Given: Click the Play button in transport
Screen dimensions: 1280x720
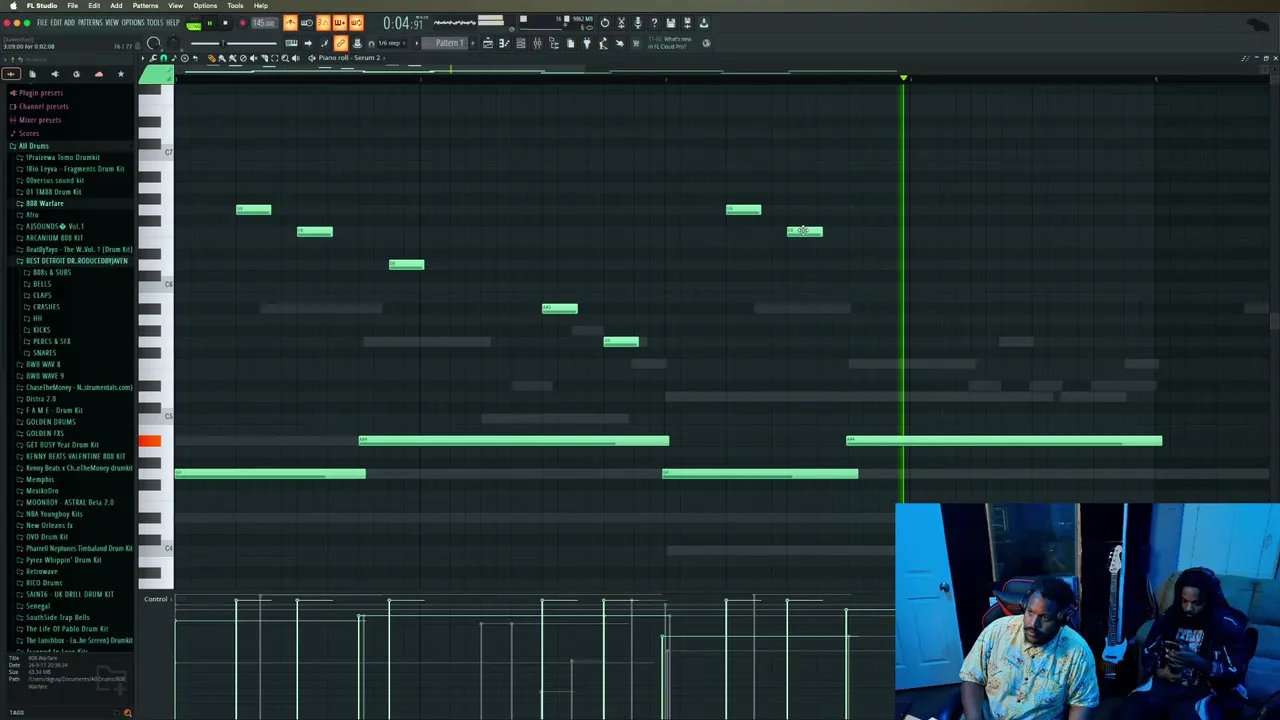Looking at the screenshot, I should point(210,23).
